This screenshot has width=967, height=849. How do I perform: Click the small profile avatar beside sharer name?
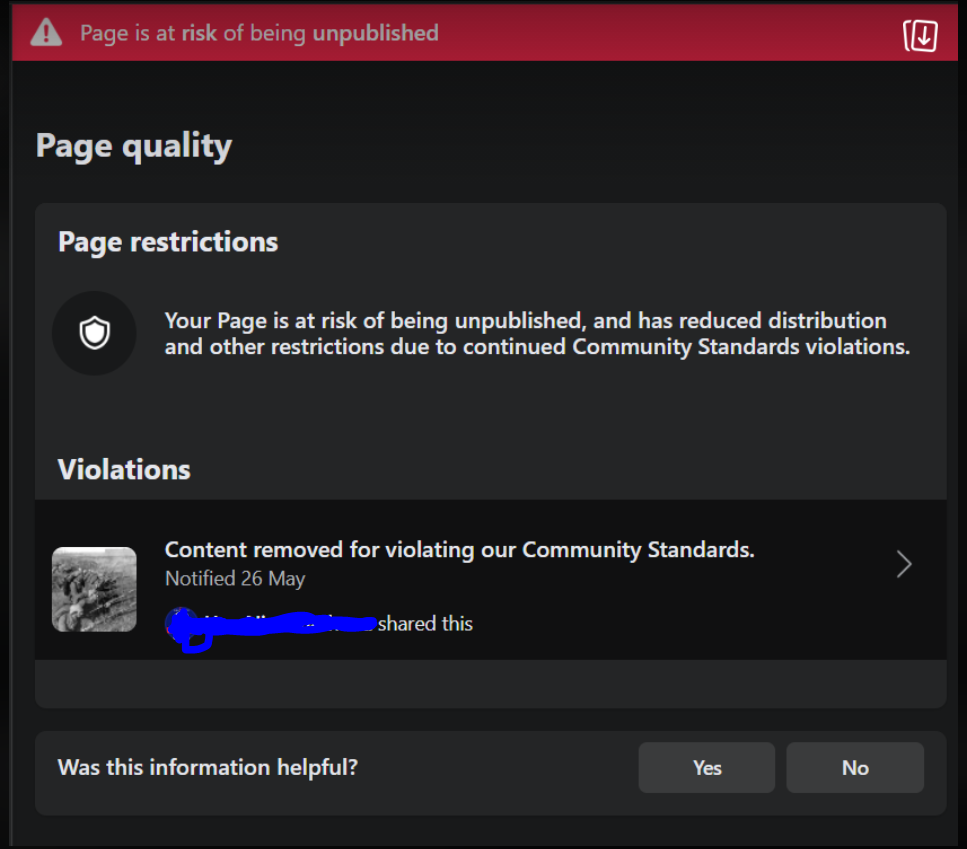pyautogui.click(x=180, y=624)
